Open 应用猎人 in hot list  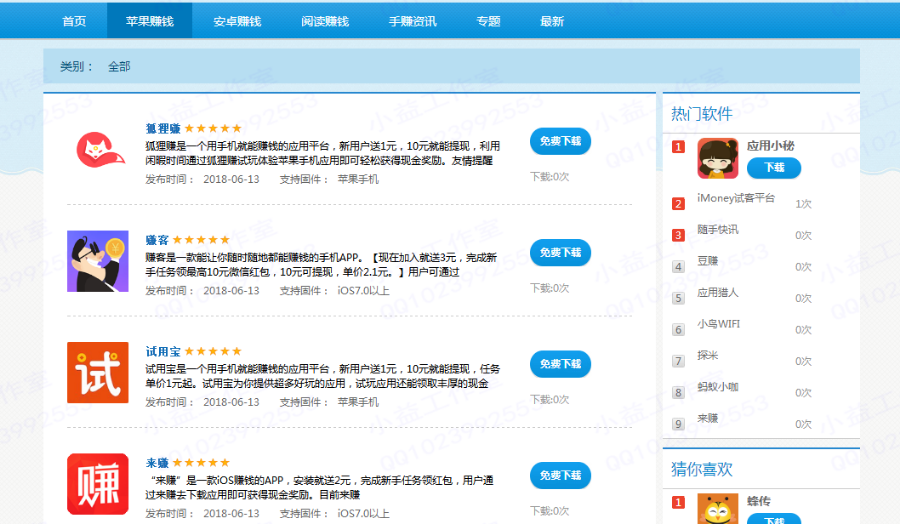pyautogui.click(x=718, y=293)
